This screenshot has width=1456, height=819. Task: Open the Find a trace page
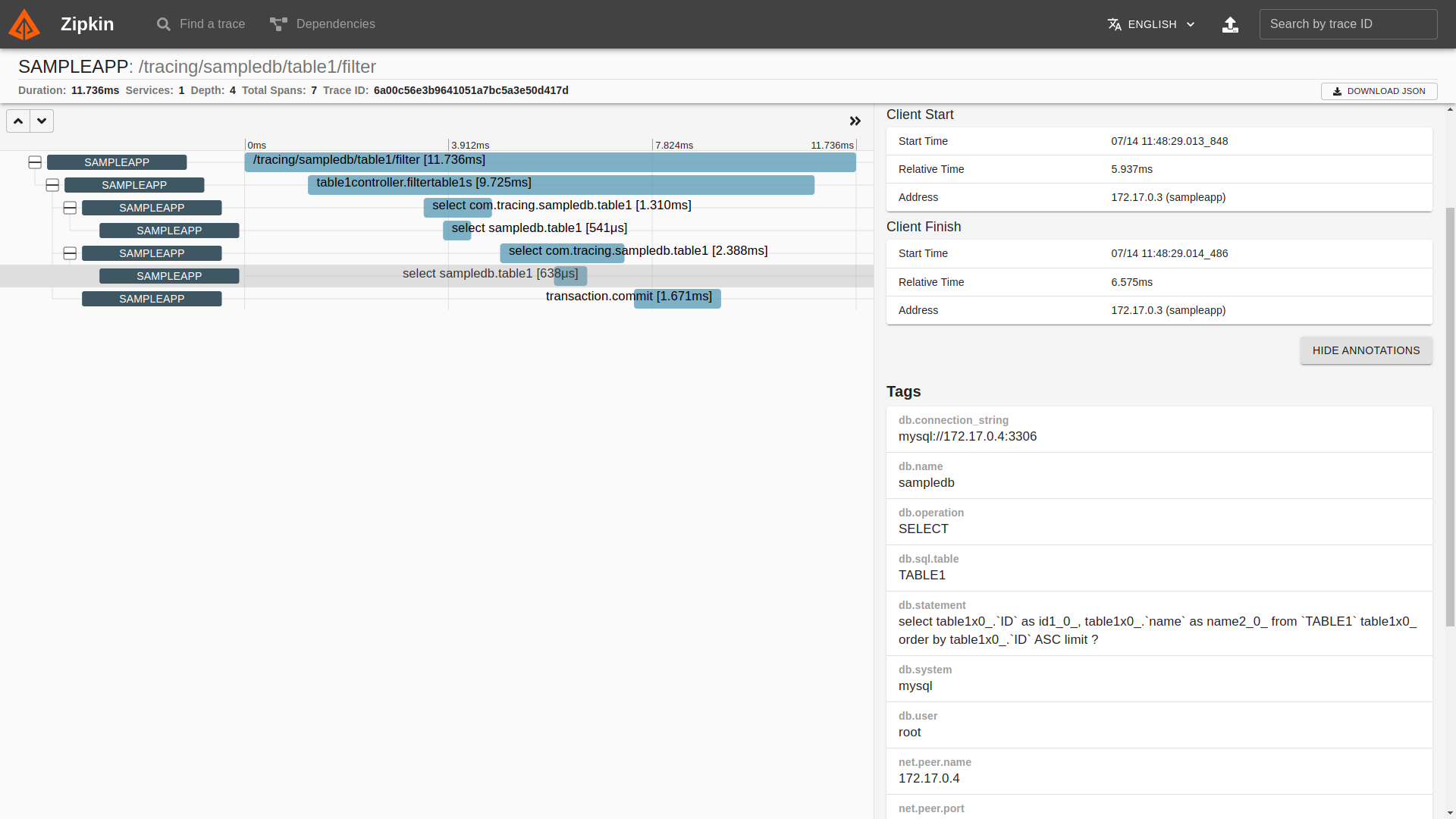(x=212, y=24)
